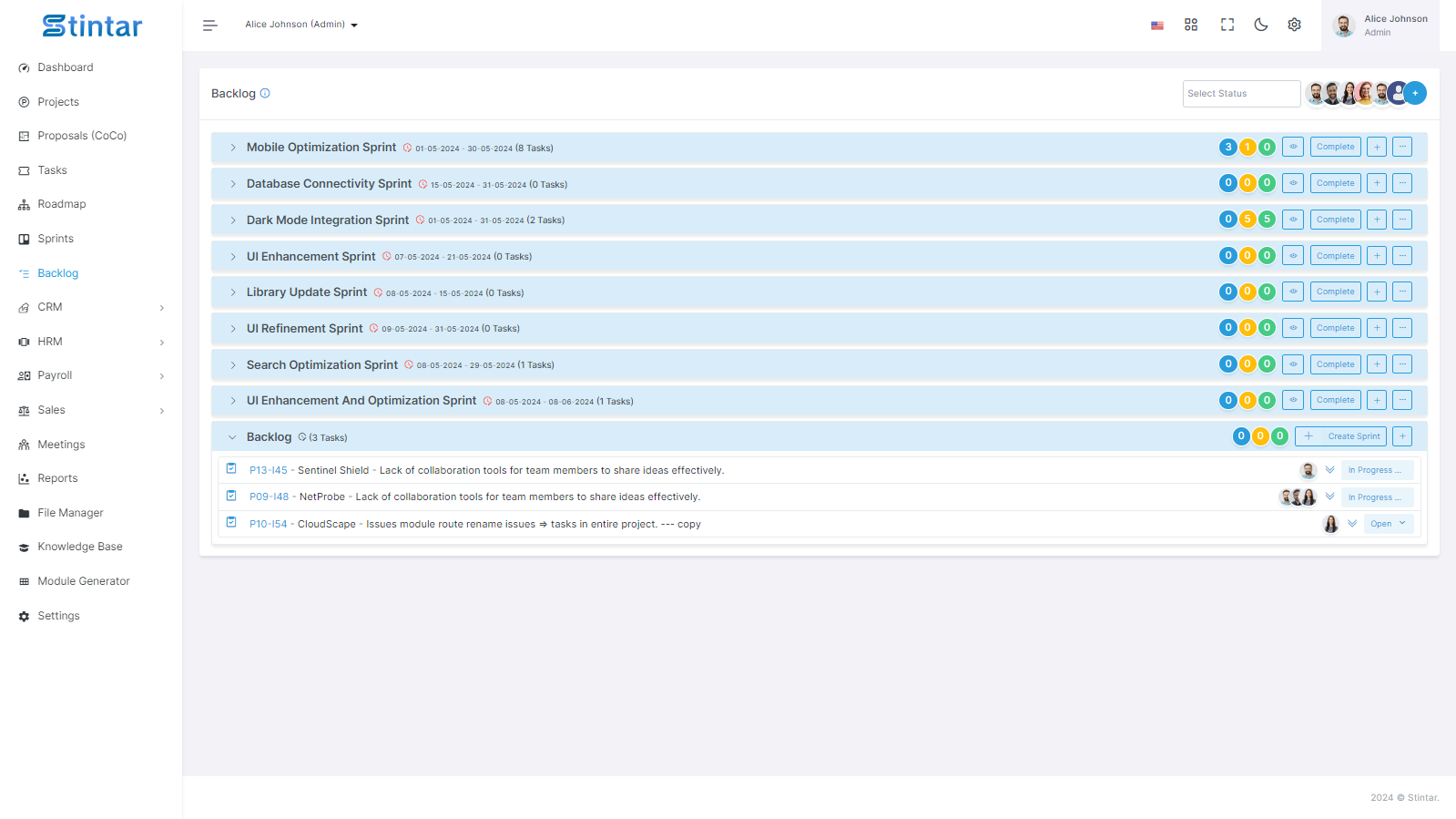Click assignee avatar on Sentinel Shield task
The height and width of the screenshot is (819, 1456).
(x=1308, y=470)
